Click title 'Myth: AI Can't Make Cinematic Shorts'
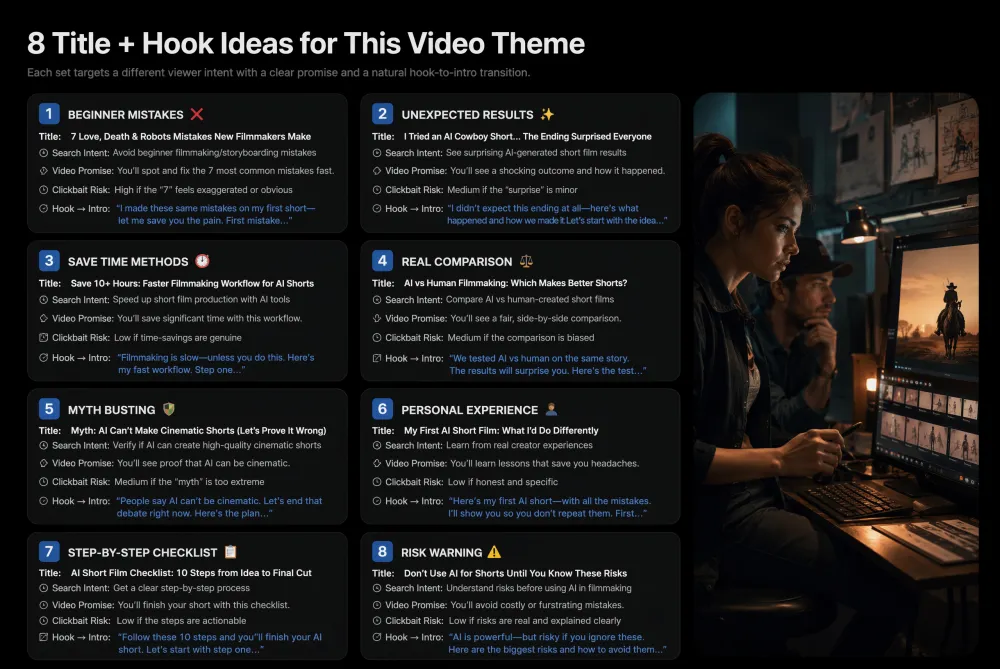 tap(198, 430)
